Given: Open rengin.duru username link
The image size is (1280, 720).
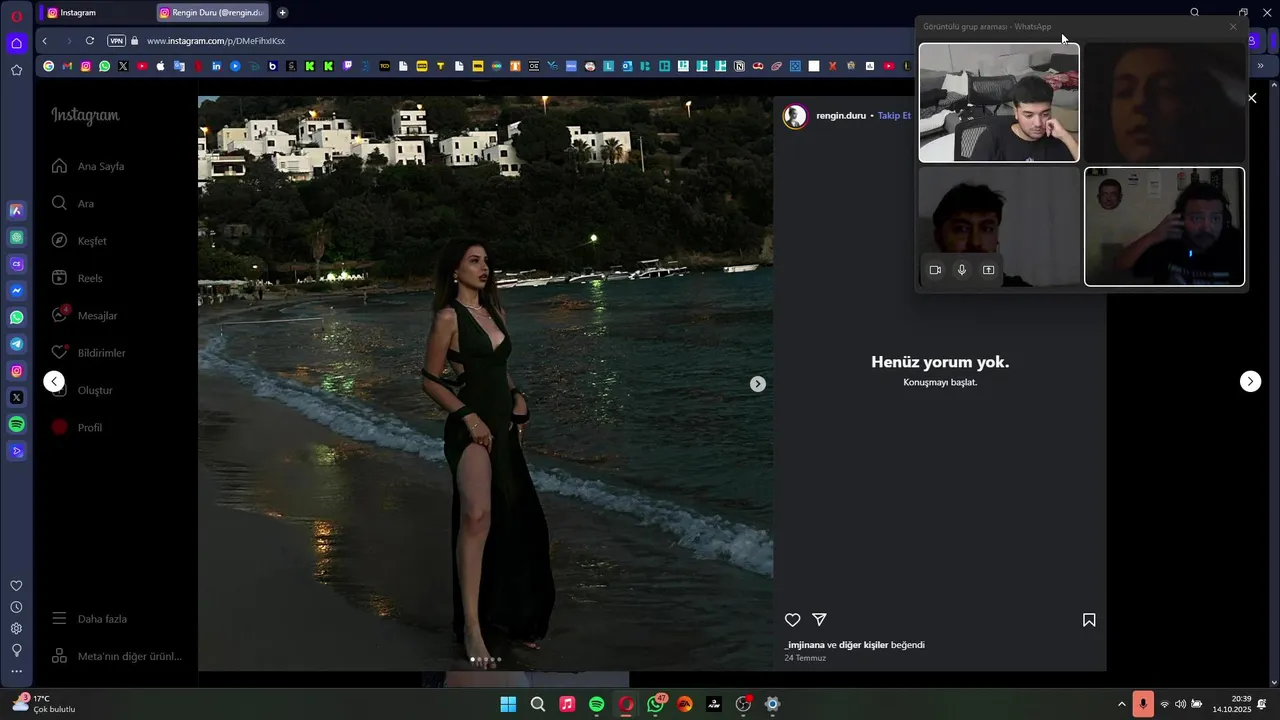Looking at the screenshot, I should (x=841, y=116).
